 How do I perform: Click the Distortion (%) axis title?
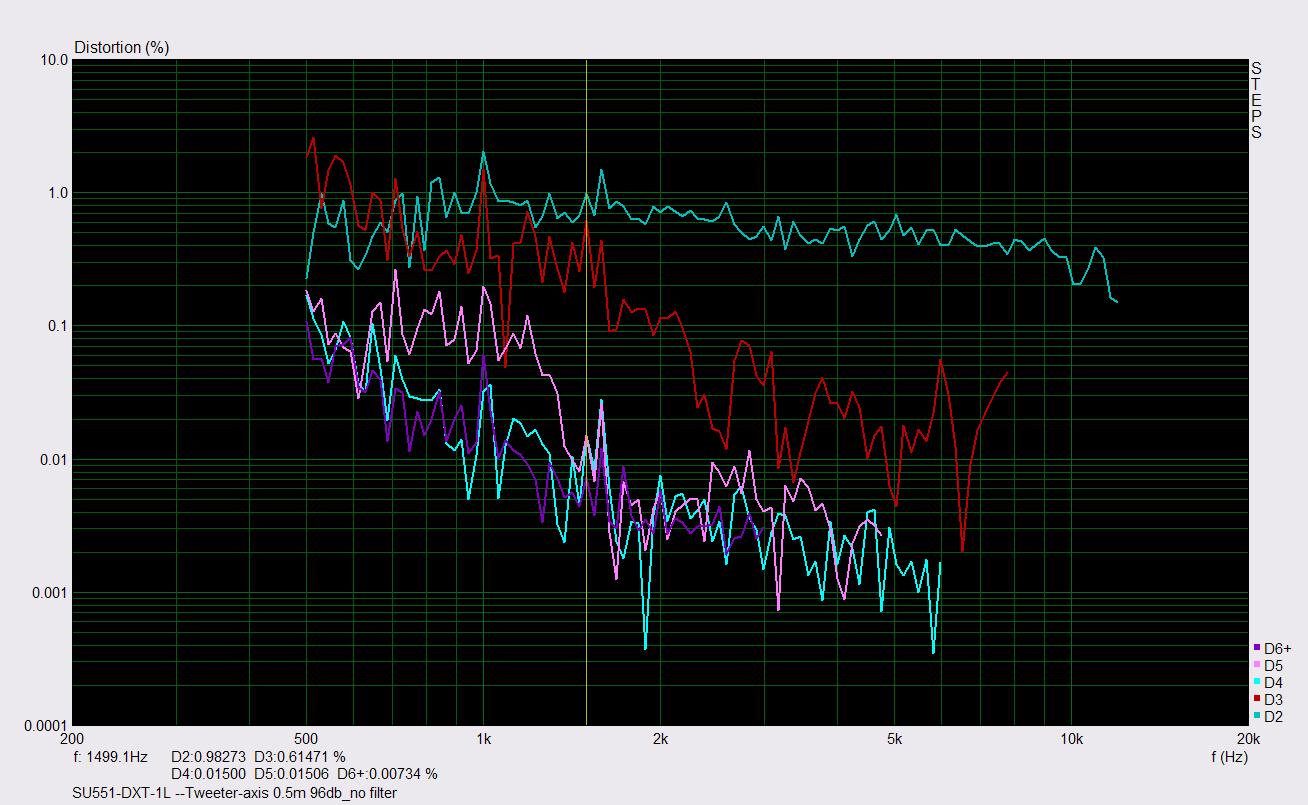point(122,47)
